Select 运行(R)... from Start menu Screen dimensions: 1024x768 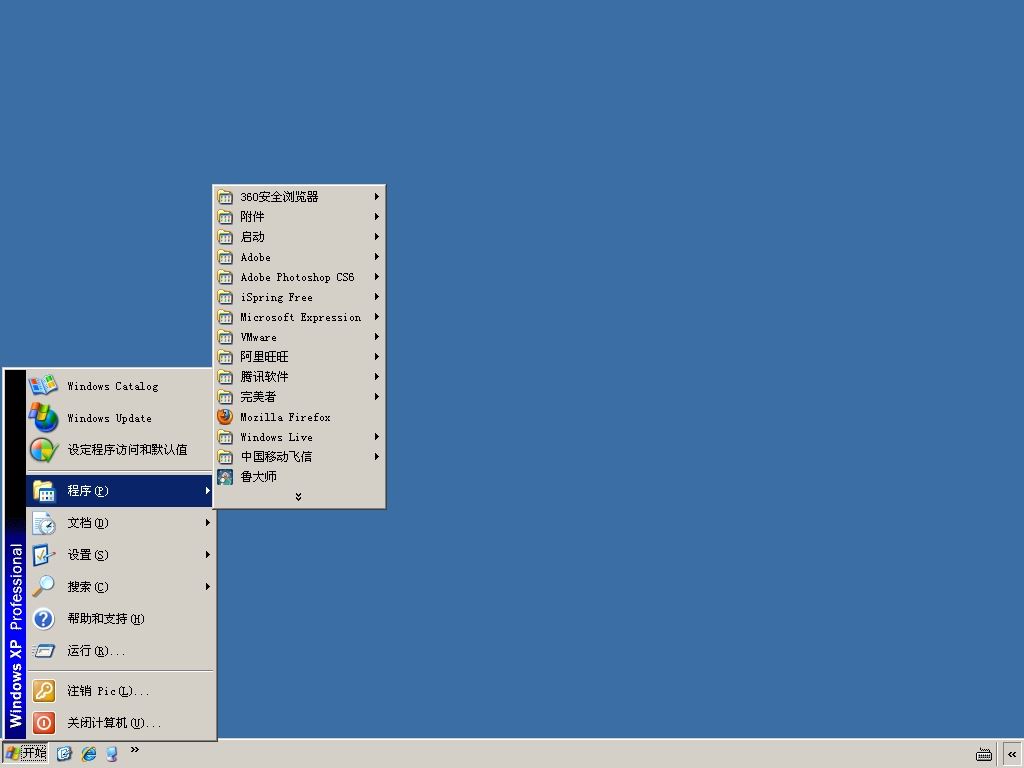[120, 650]
